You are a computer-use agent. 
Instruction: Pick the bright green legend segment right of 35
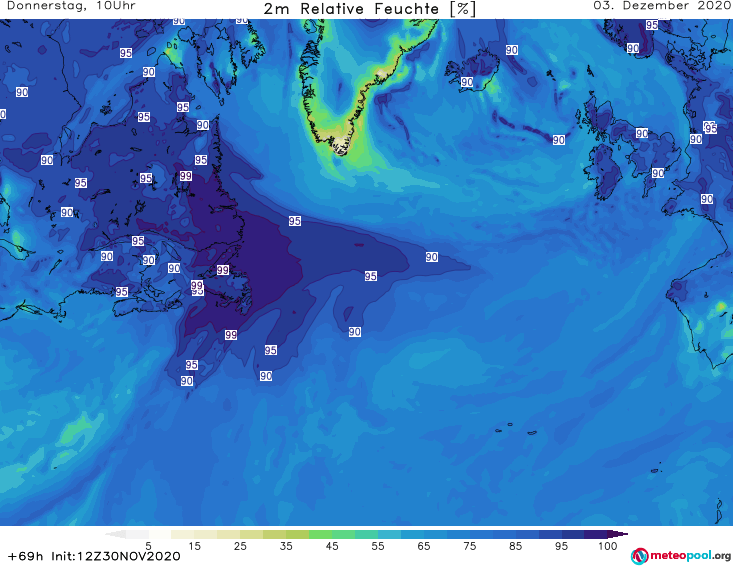pyautogui.click(x=320, y=534)
